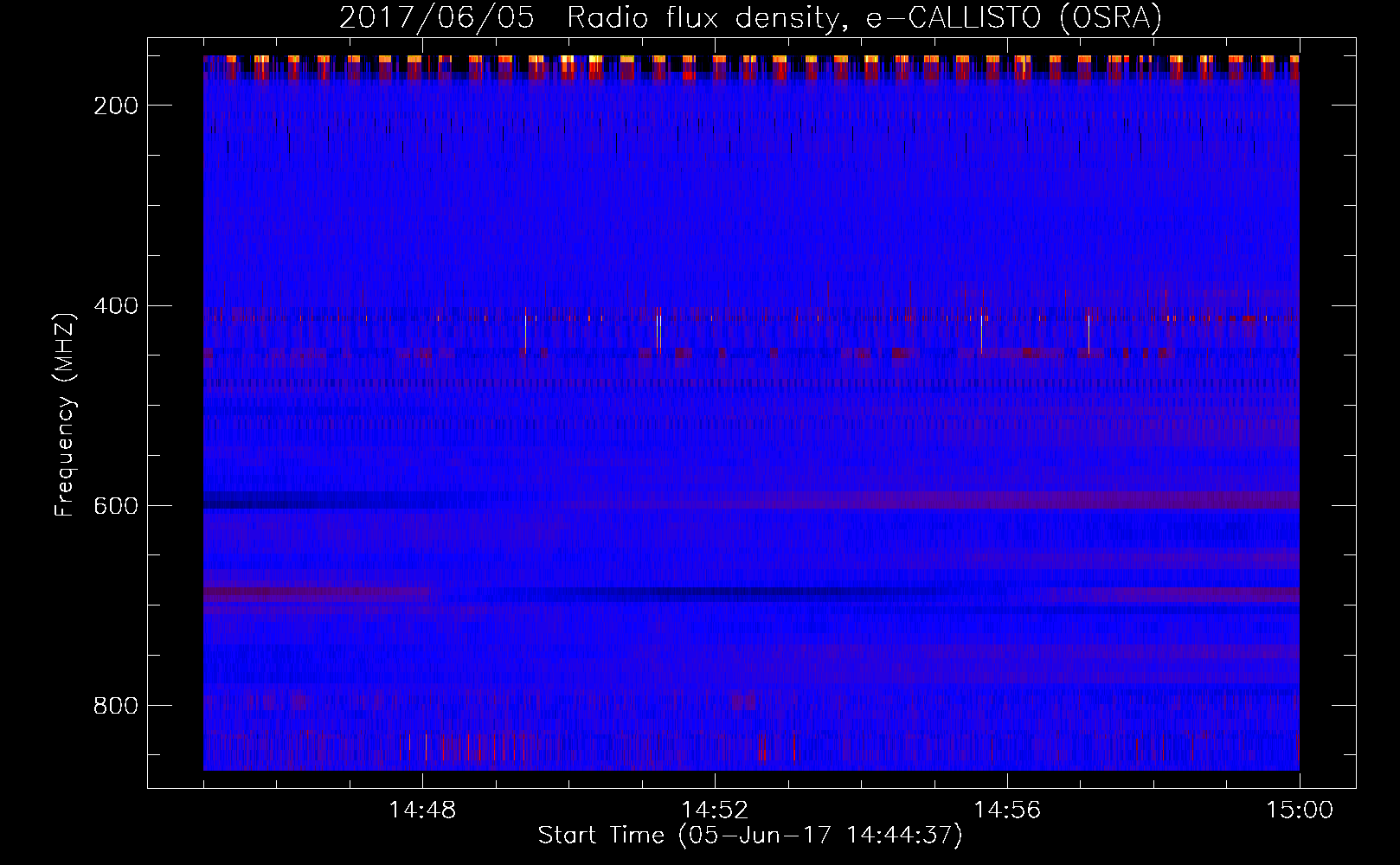Click the 15:00 time tick label

pyautogui.click(x=1300, y=811)
